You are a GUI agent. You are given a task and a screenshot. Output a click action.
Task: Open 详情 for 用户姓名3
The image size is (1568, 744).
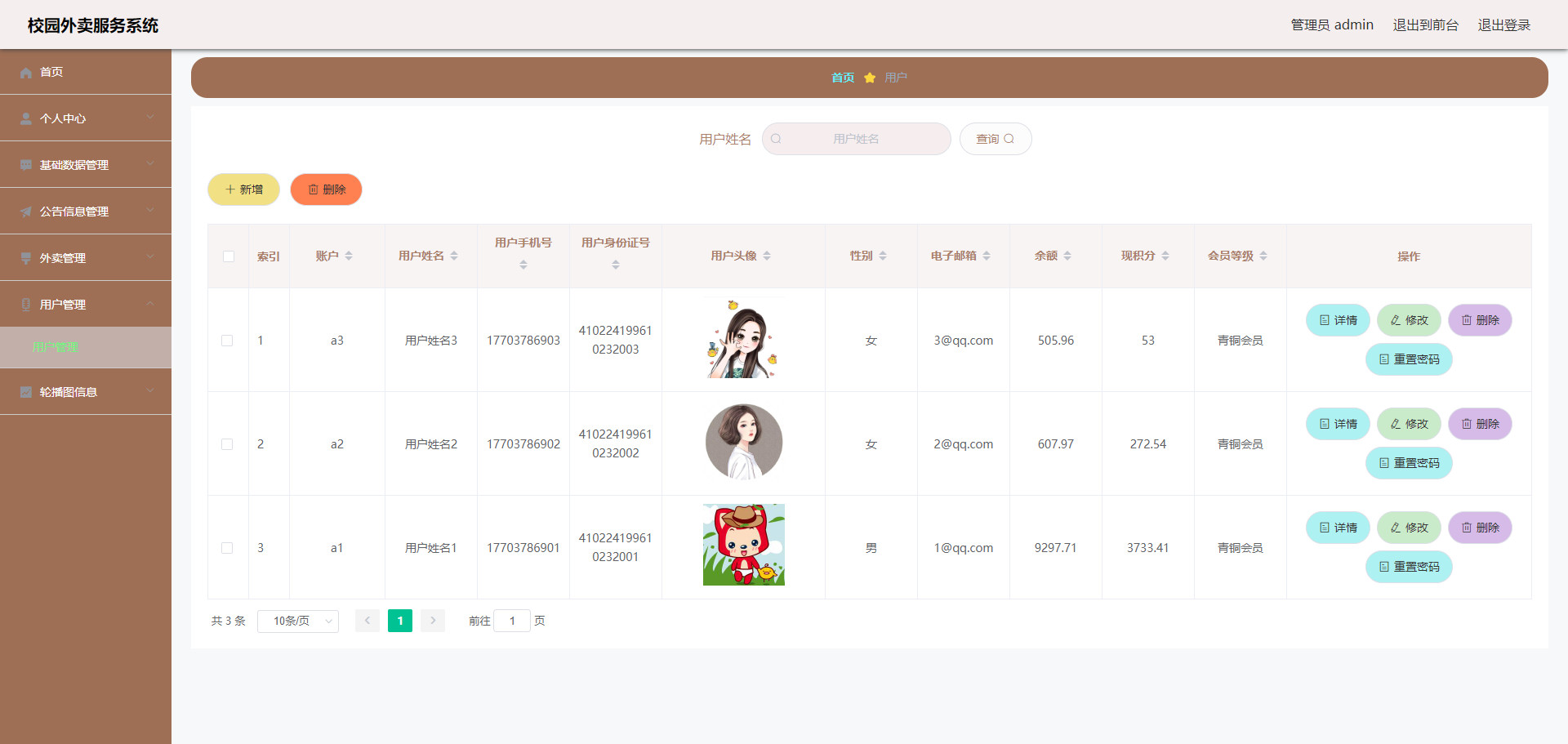1338,320
